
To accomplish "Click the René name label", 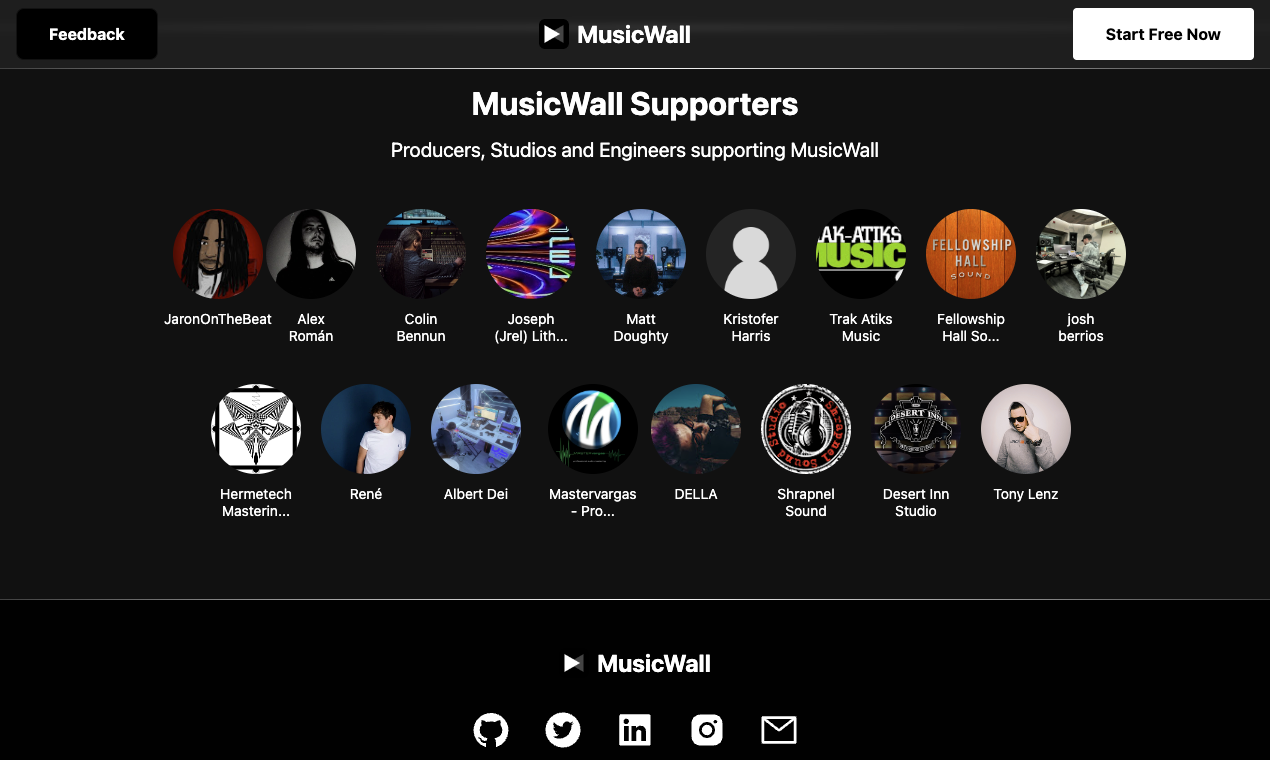I will pos(366,494).
